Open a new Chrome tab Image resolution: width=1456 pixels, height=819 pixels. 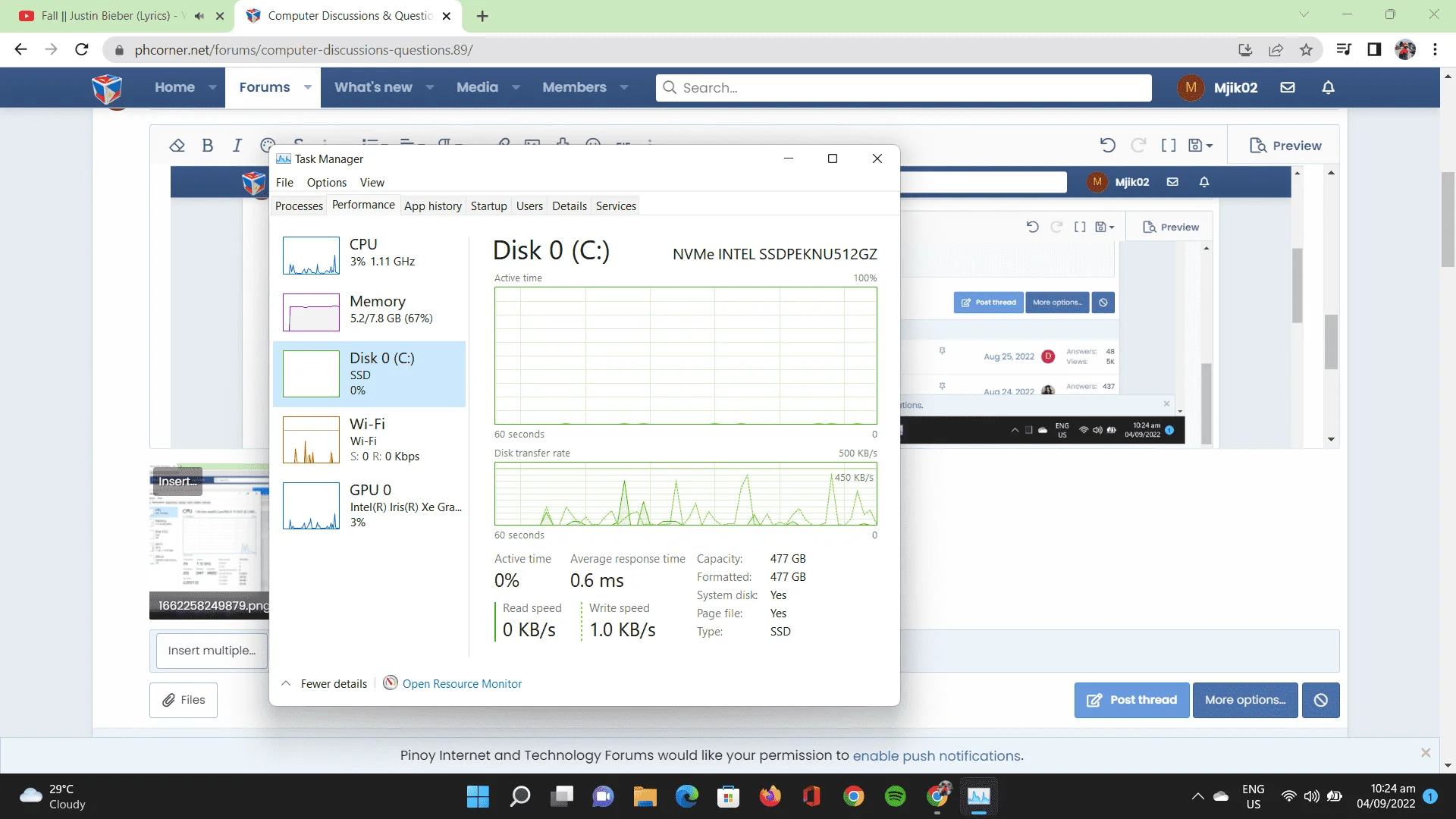pos(482,16)
